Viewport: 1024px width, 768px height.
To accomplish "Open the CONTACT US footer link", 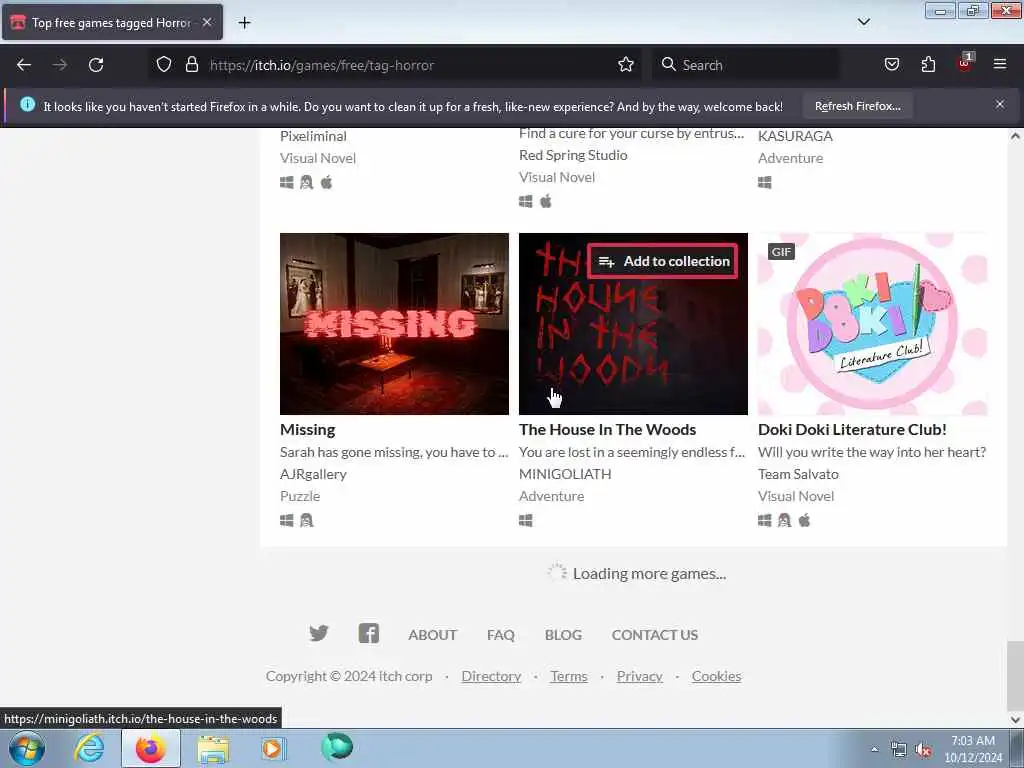I will click(655, 635).
